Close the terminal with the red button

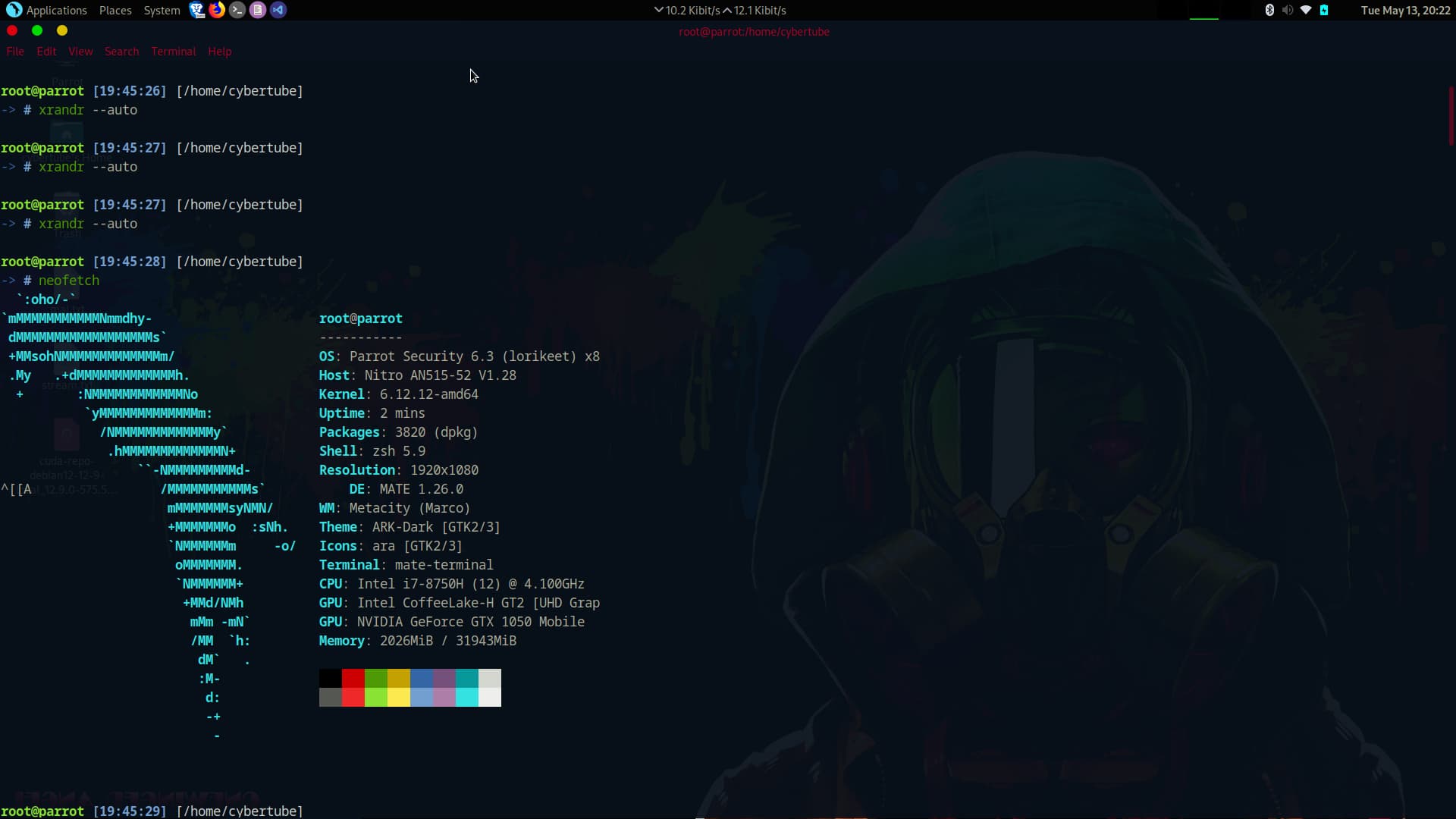12,30
